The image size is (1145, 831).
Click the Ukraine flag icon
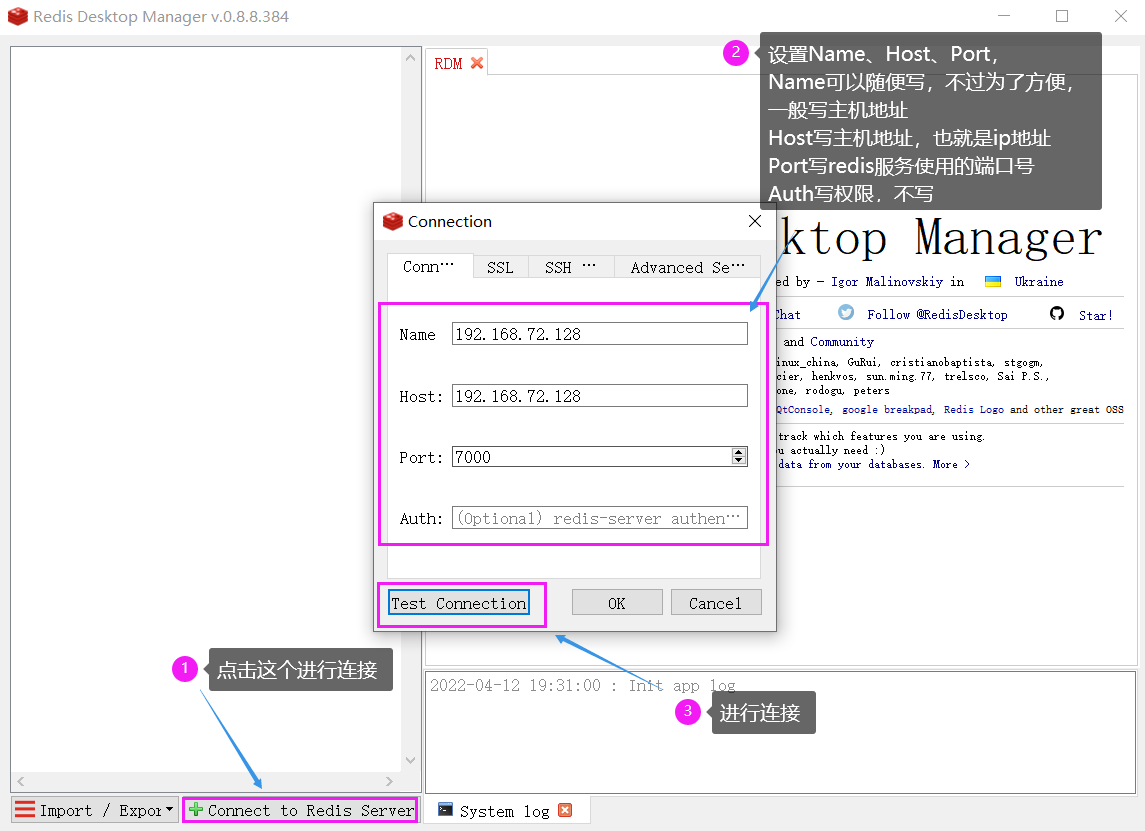(993, 281)
